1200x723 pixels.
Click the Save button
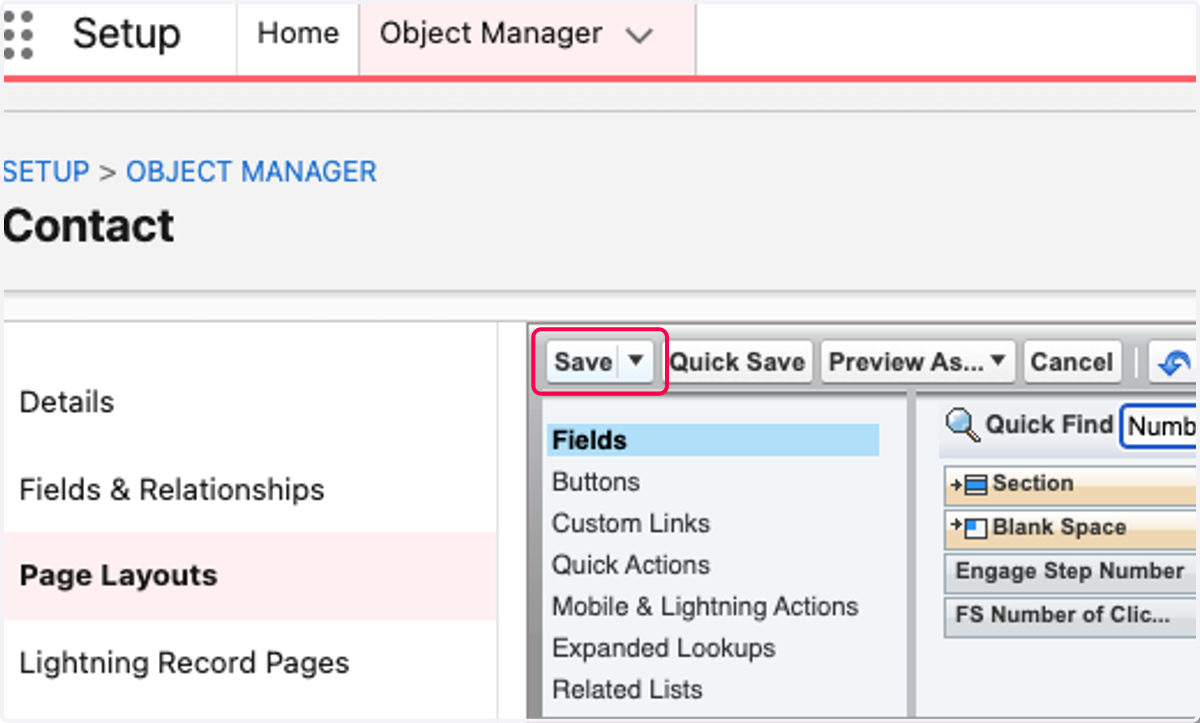point(584,362)
